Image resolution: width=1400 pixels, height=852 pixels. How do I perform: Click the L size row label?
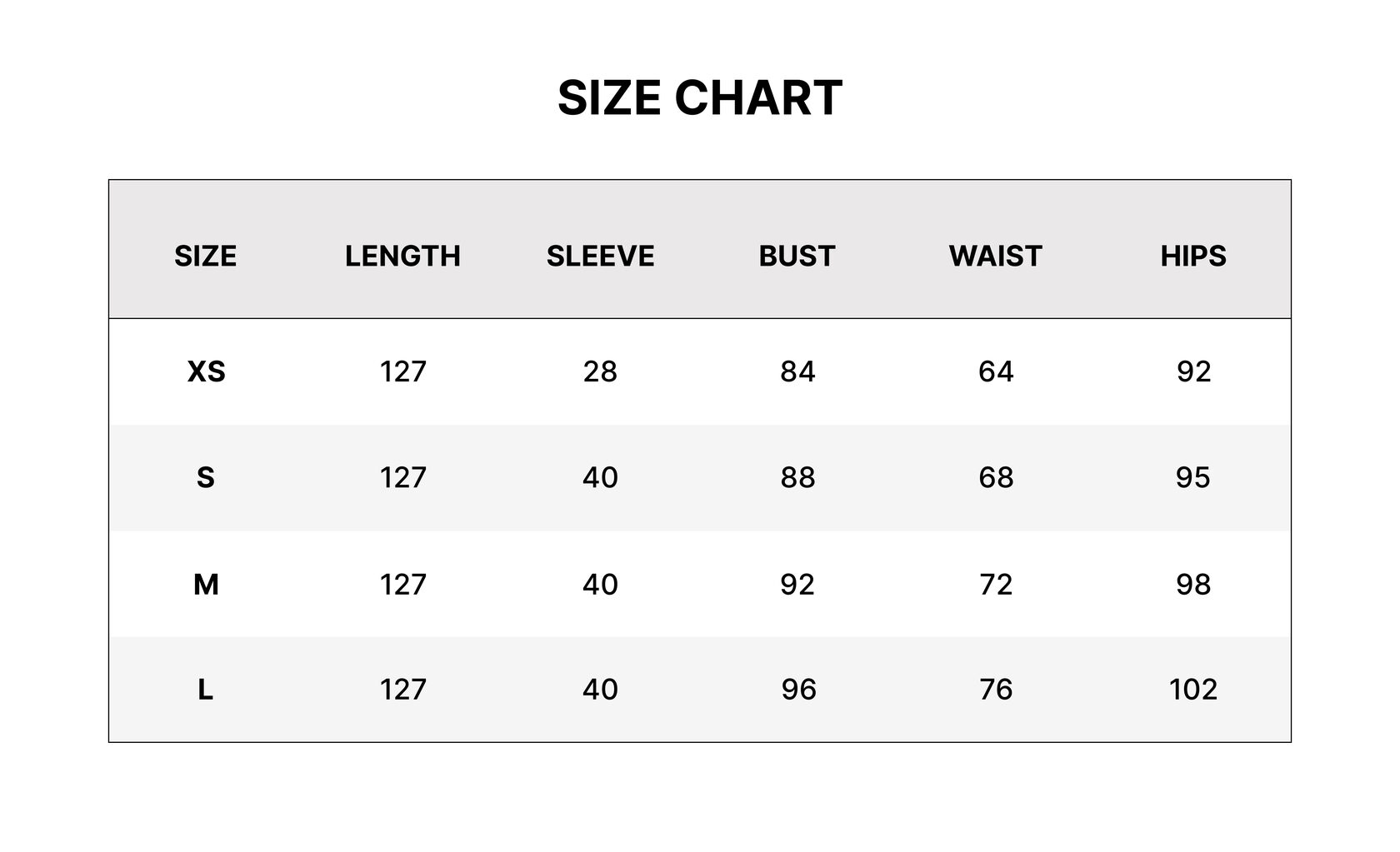[205, 690]
